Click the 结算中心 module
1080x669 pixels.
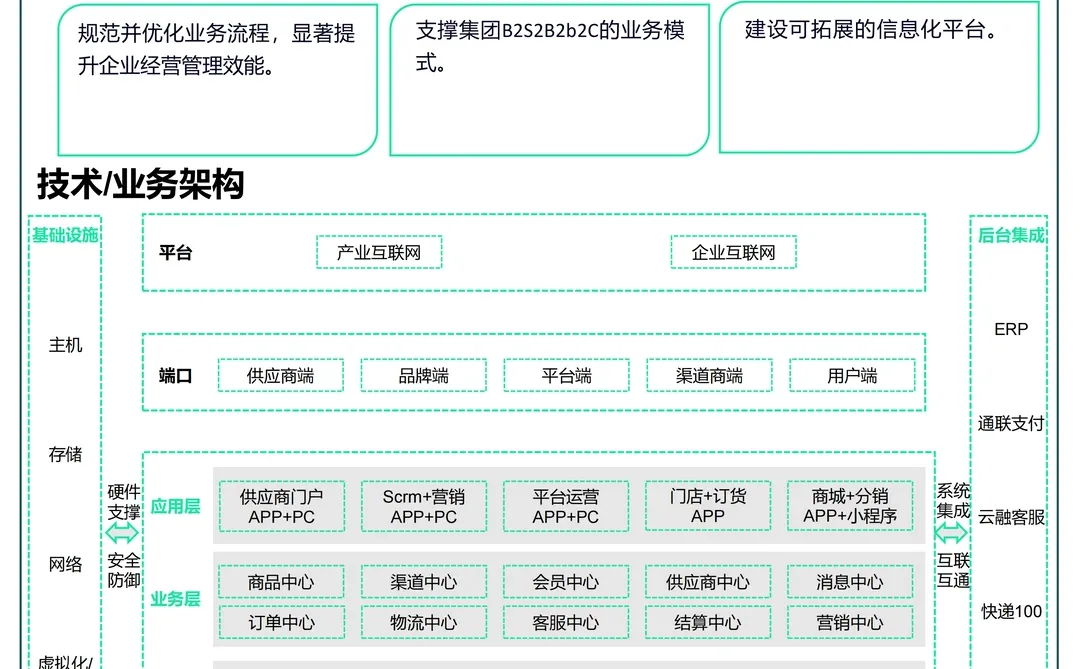[x=707, y=622]
